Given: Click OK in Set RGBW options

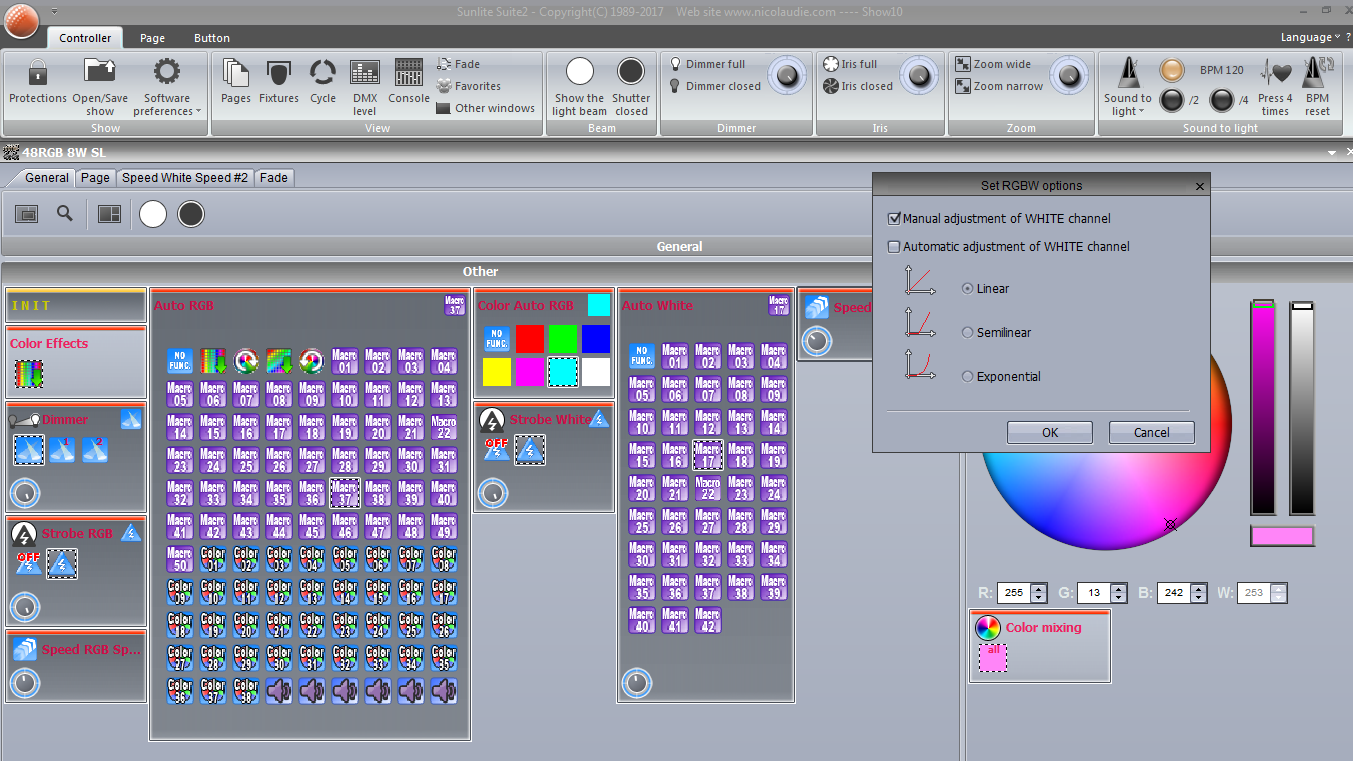Looking at the screenshot, I should 1049,433.
